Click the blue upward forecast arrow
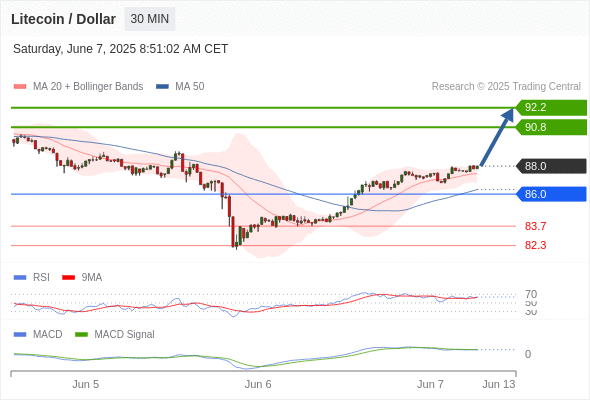Viewport: 590px width, 400px height. click(497, 137)
